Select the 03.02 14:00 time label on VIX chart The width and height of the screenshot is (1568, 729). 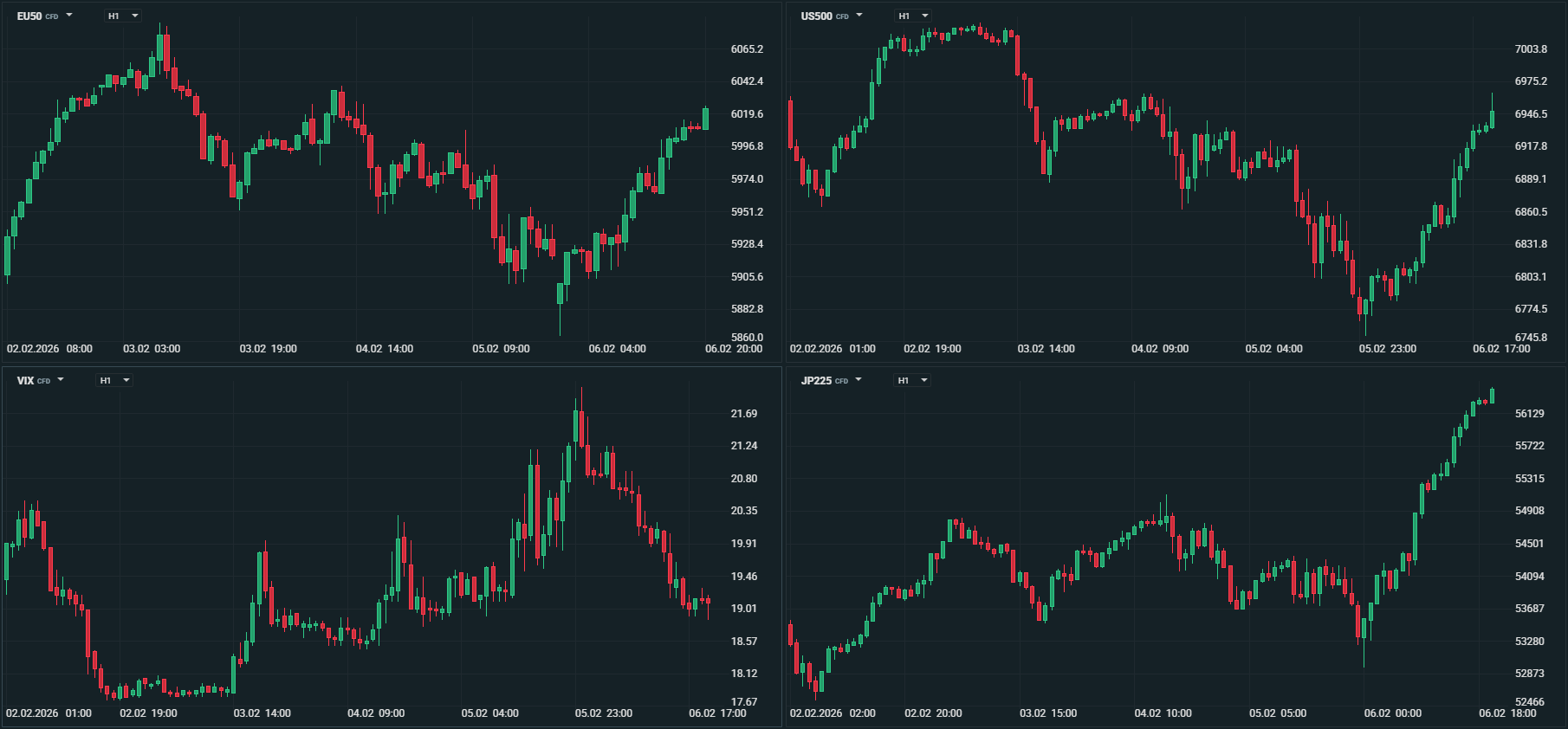[262, 713]
